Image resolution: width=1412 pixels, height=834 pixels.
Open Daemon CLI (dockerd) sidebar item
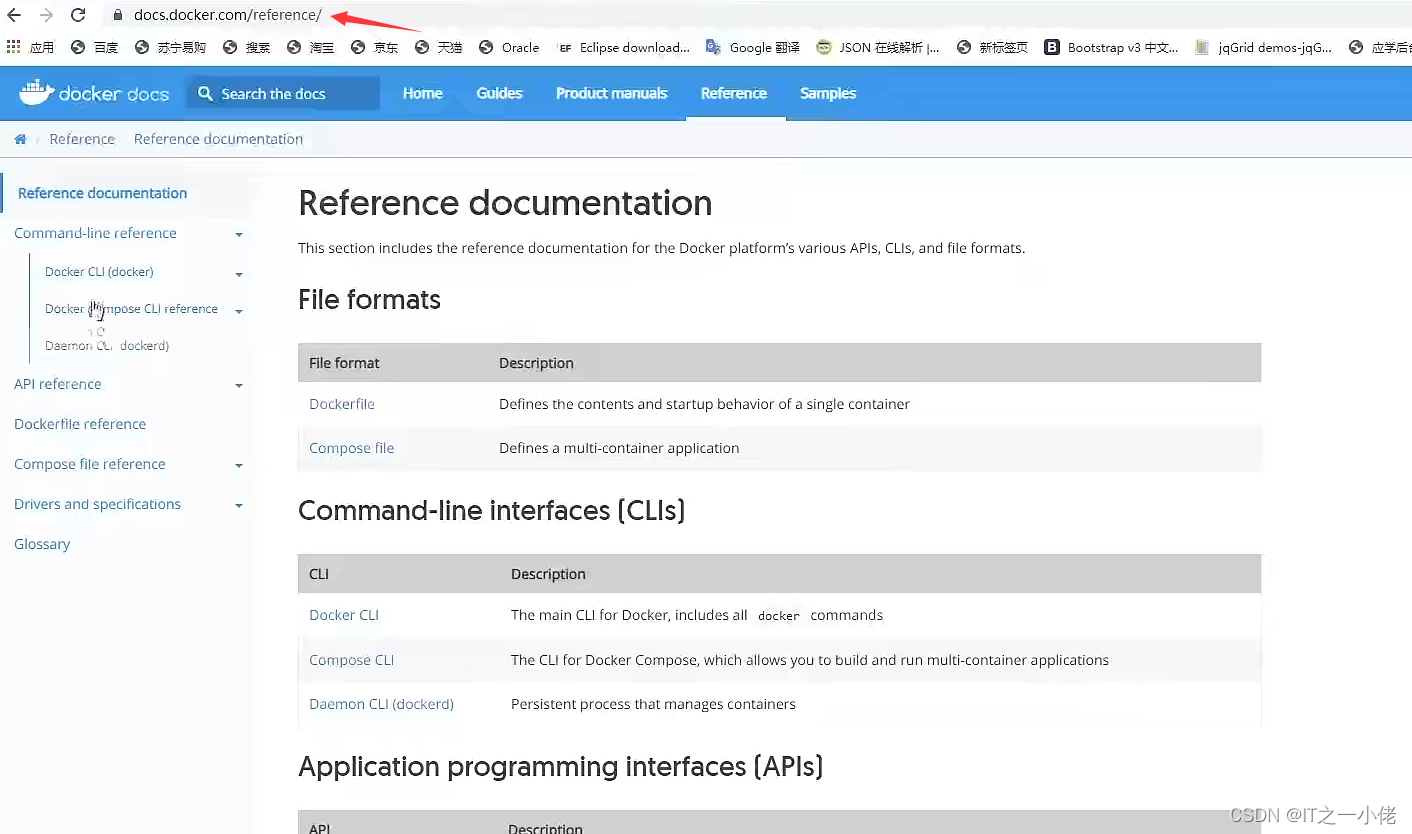[x=107, y=345]
